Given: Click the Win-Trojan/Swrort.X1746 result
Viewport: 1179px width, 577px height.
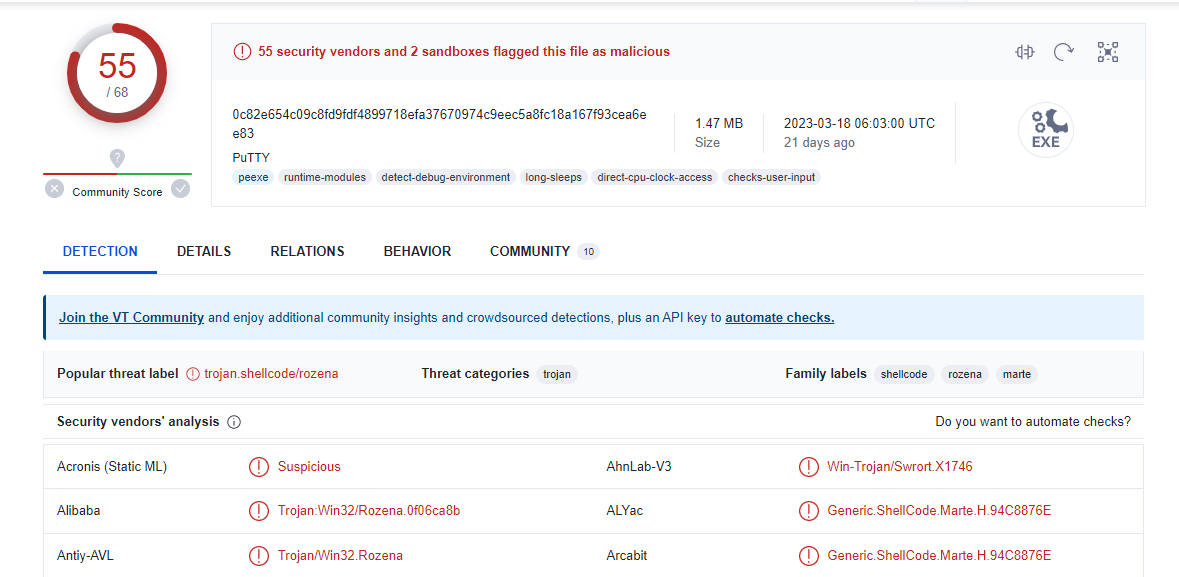Looking at the screenshot, I should coord(900,466).
